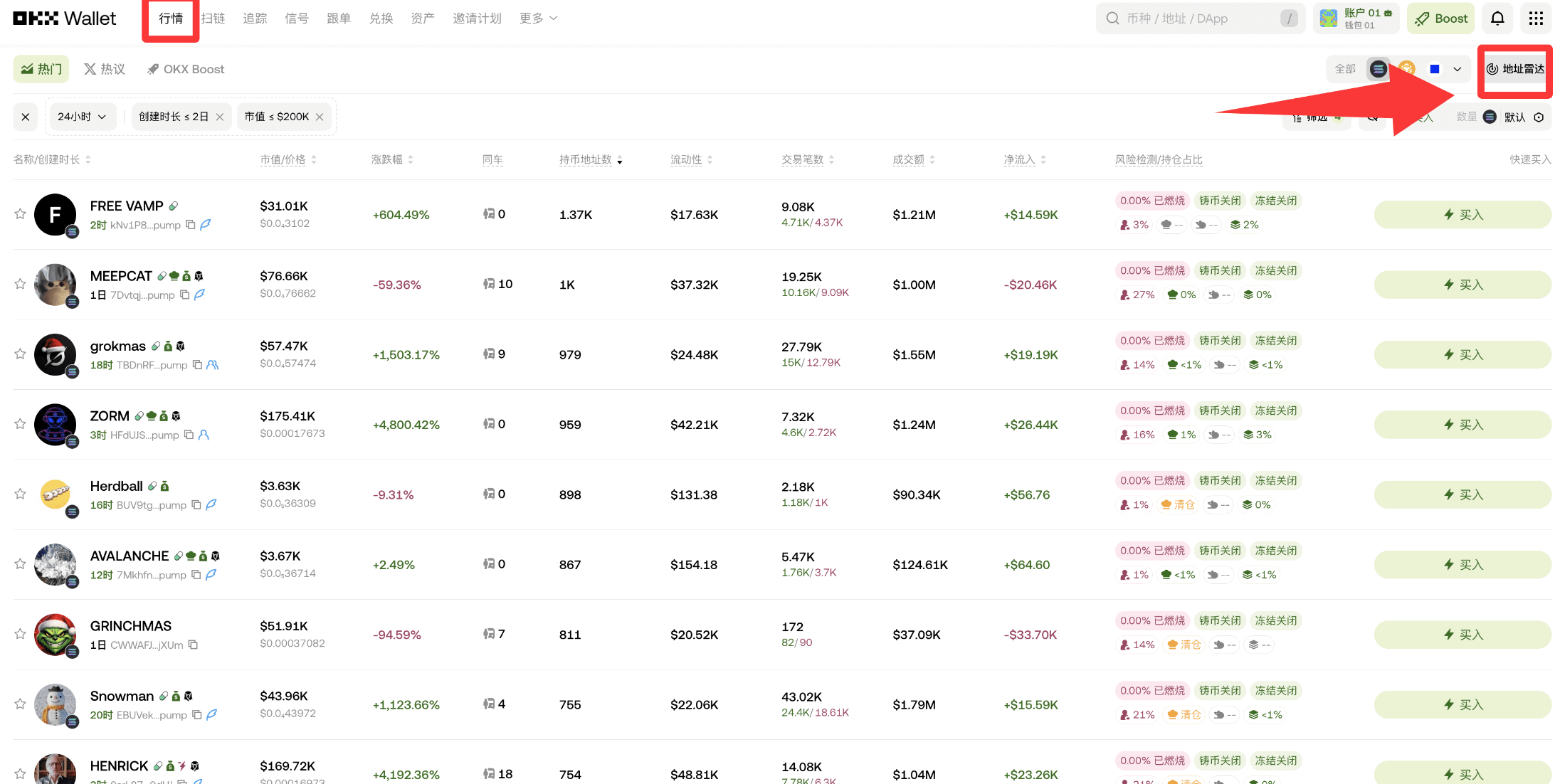This screenshot has width=1555, height=784.
Task: Open the 资产 navigation item
Action: [422, 18]
